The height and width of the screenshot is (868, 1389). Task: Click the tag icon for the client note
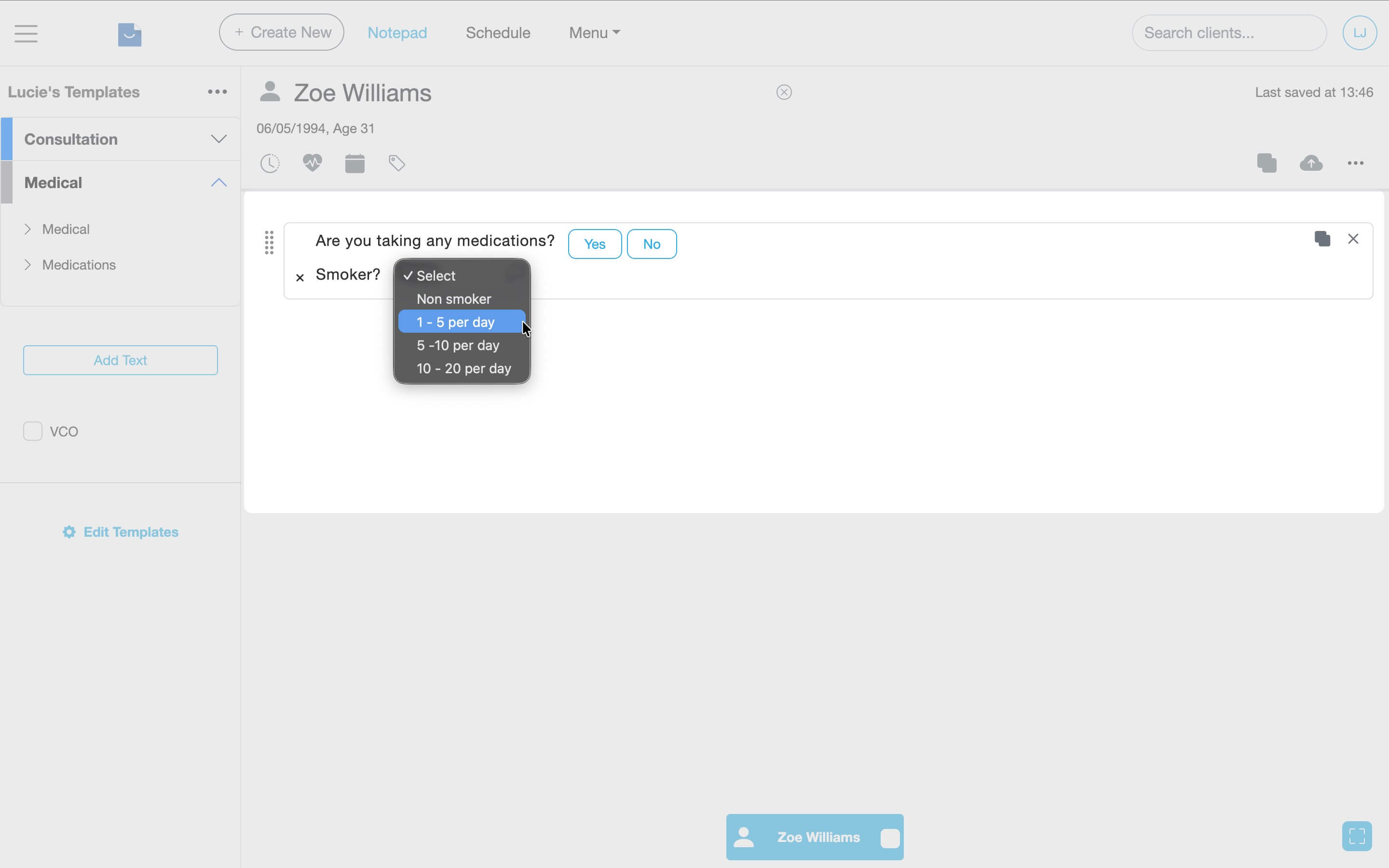pos(396,163)
